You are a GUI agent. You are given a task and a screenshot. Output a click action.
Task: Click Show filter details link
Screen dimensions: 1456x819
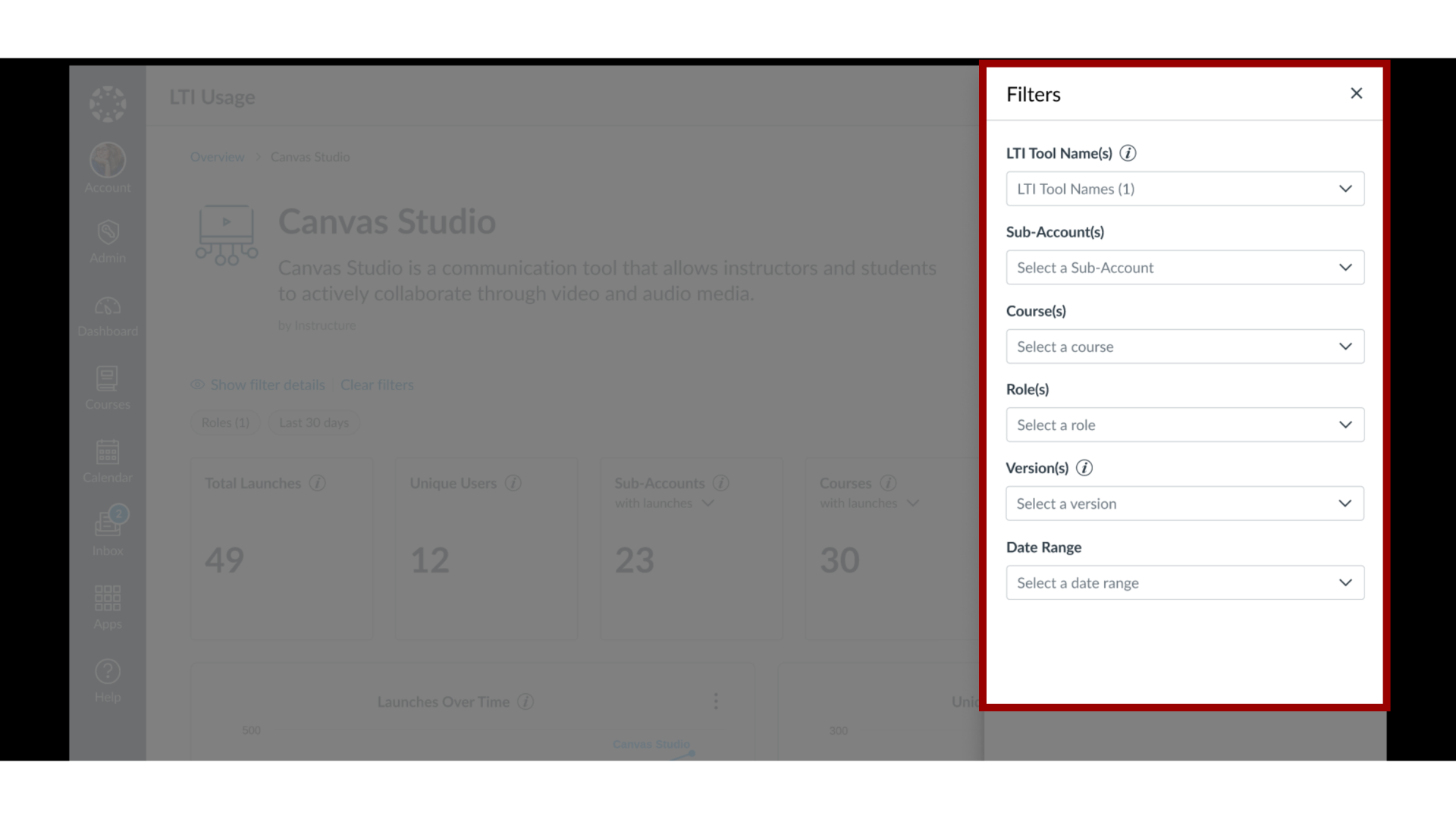coord(258,384)
